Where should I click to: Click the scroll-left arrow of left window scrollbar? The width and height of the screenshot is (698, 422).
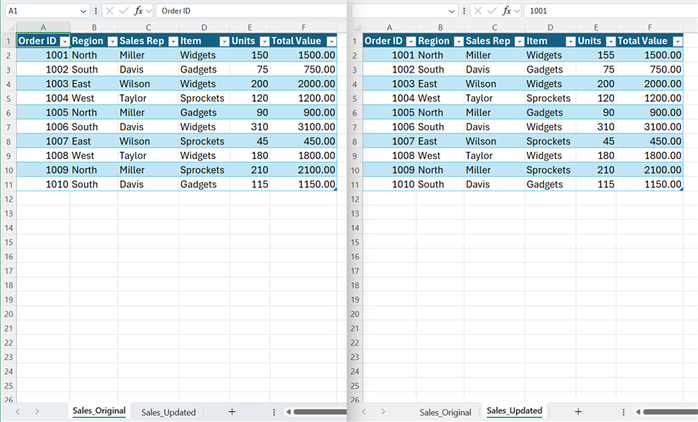coord(288,412)
